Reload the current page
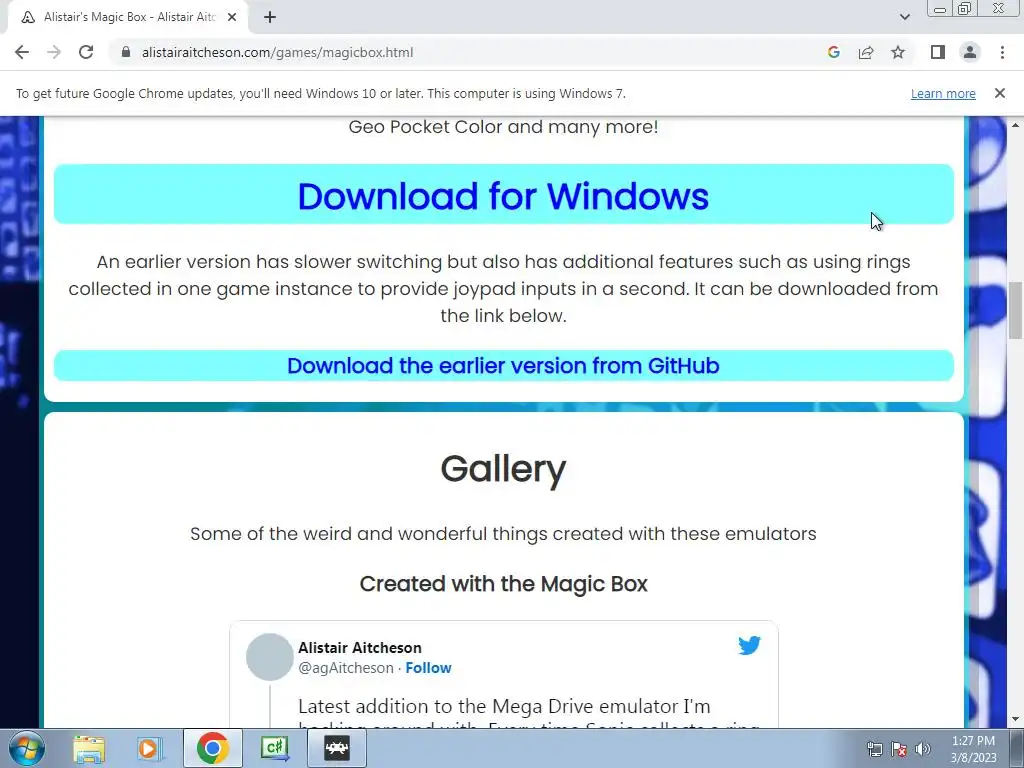This screenshot has width=1024, height=768. (x=86, y=52)
